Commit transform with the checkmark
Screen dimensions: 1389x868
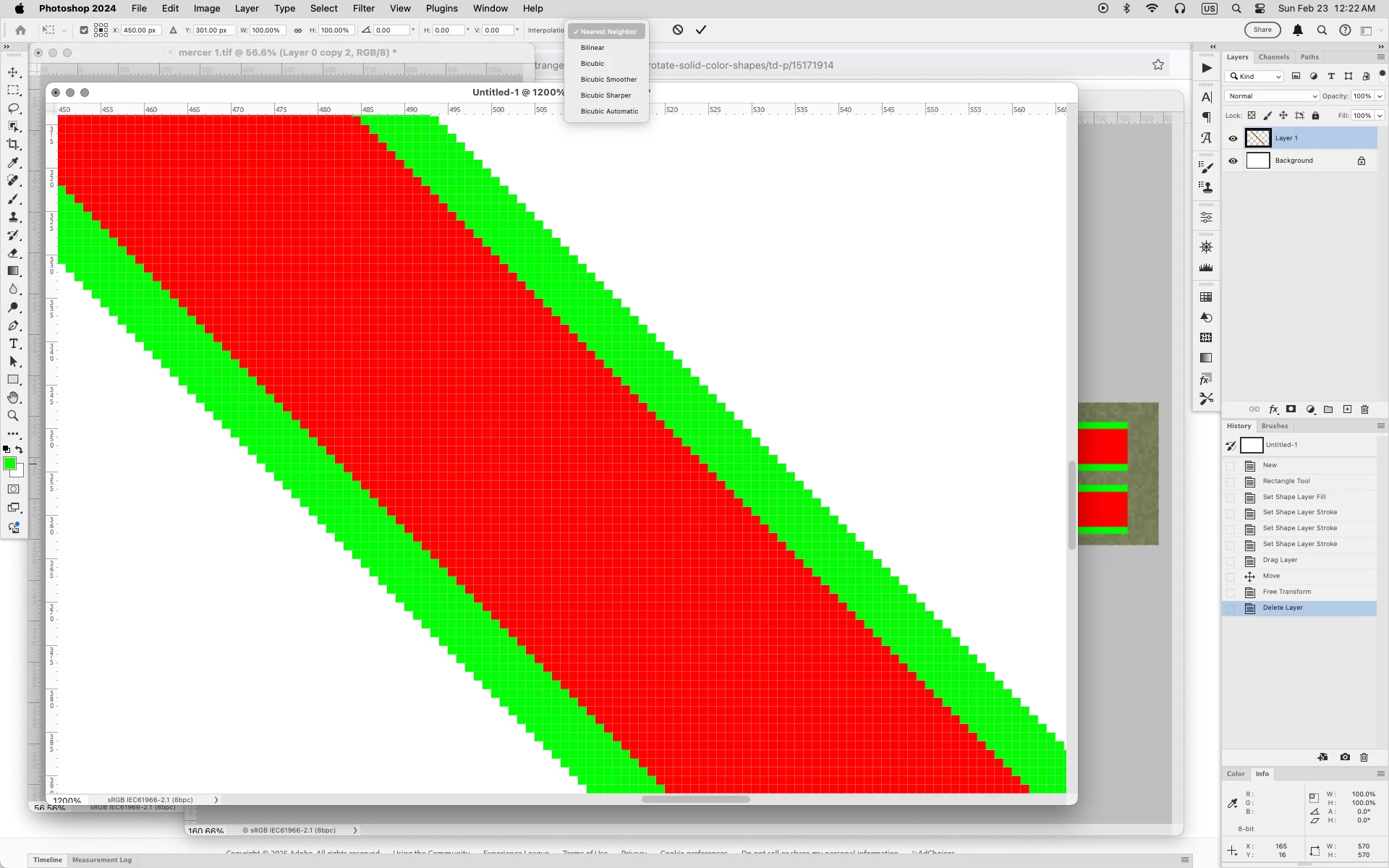pos(701,30)
